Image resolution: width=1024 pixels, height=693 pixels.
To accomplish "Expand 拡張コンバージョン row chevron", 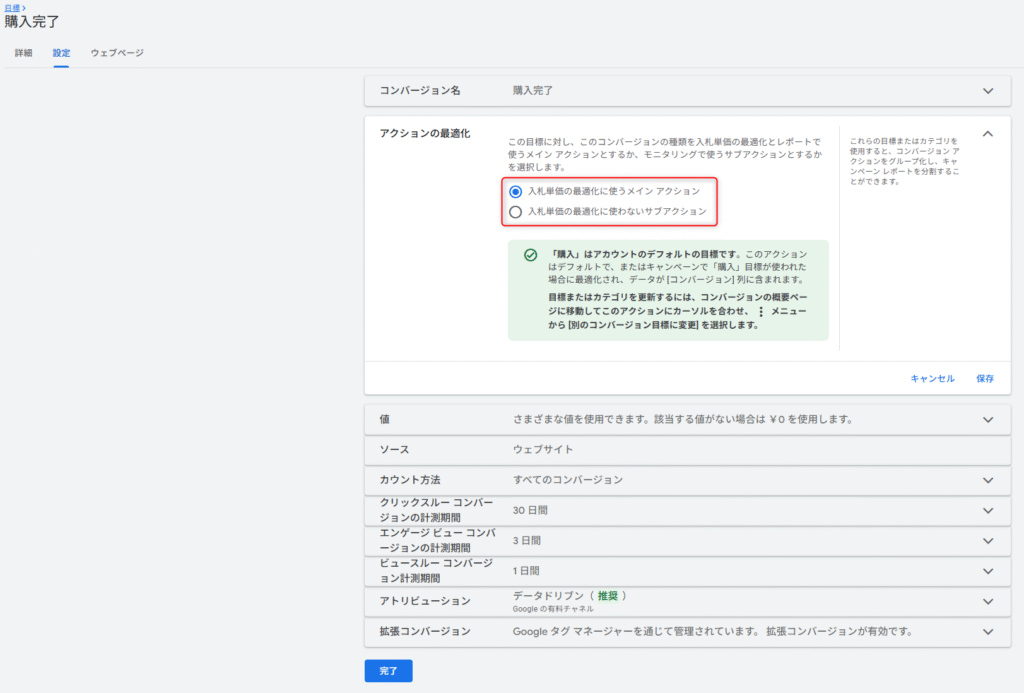I will (987, 632).
